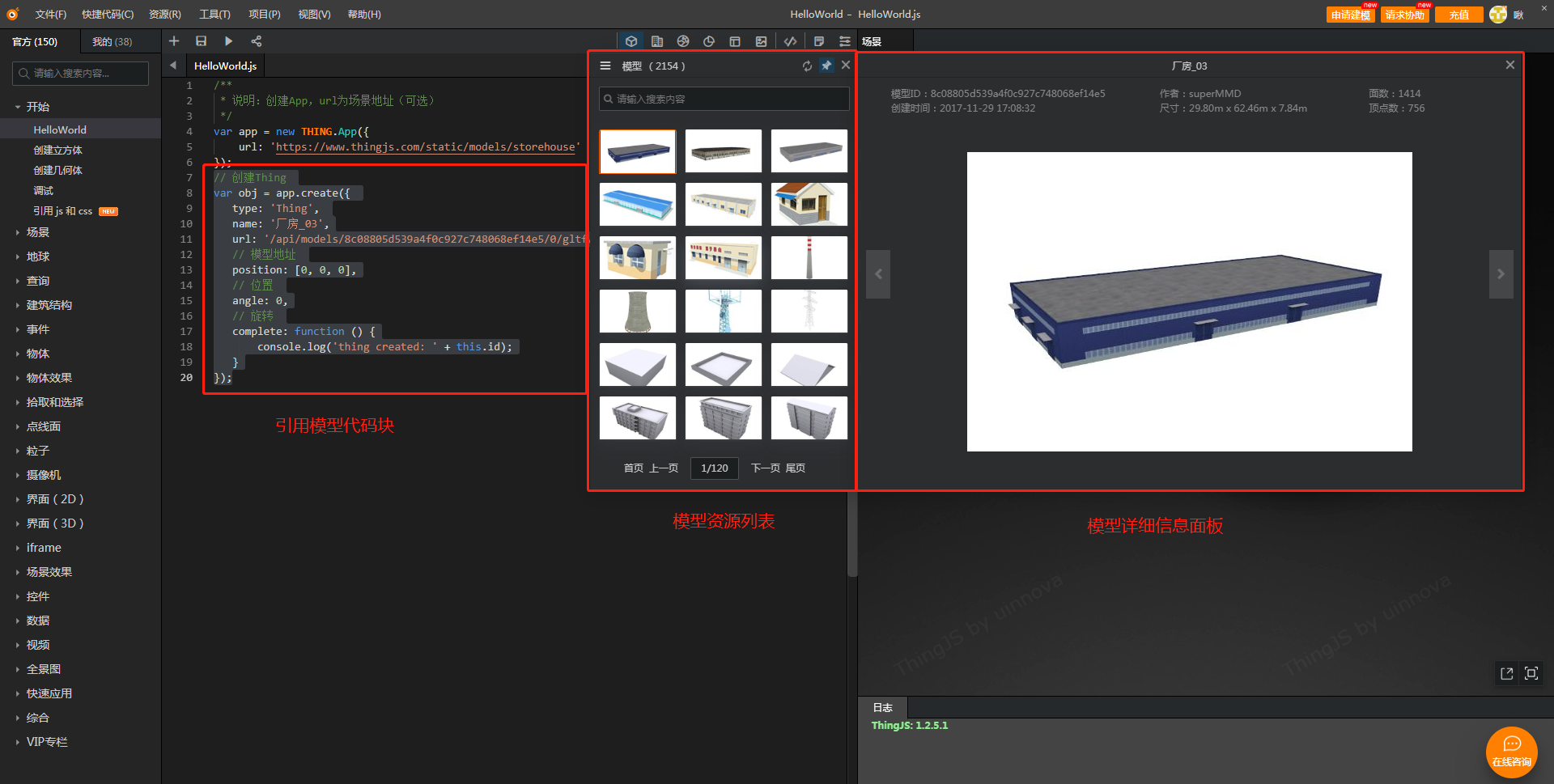
Task: Toggle the pin on the model panel
Action: coord(826,66)
